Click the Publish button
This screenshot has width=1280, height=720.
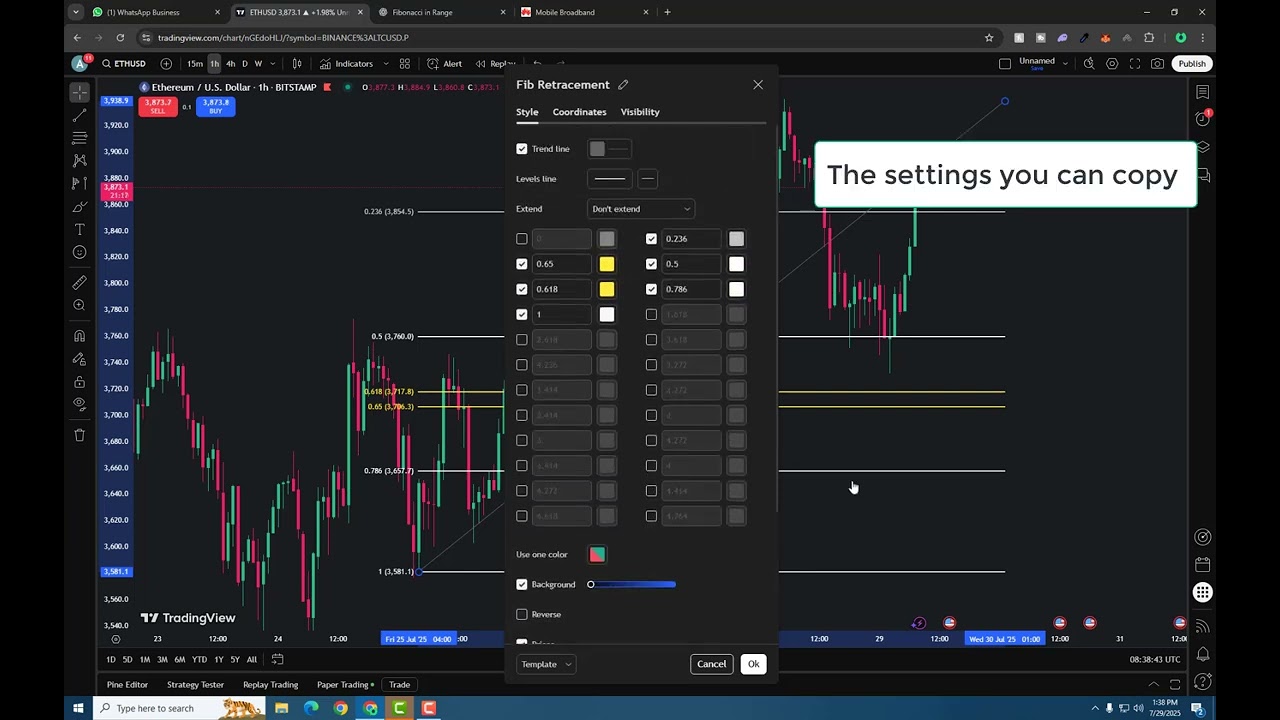pyautogui.click(x=1192, y=64)
